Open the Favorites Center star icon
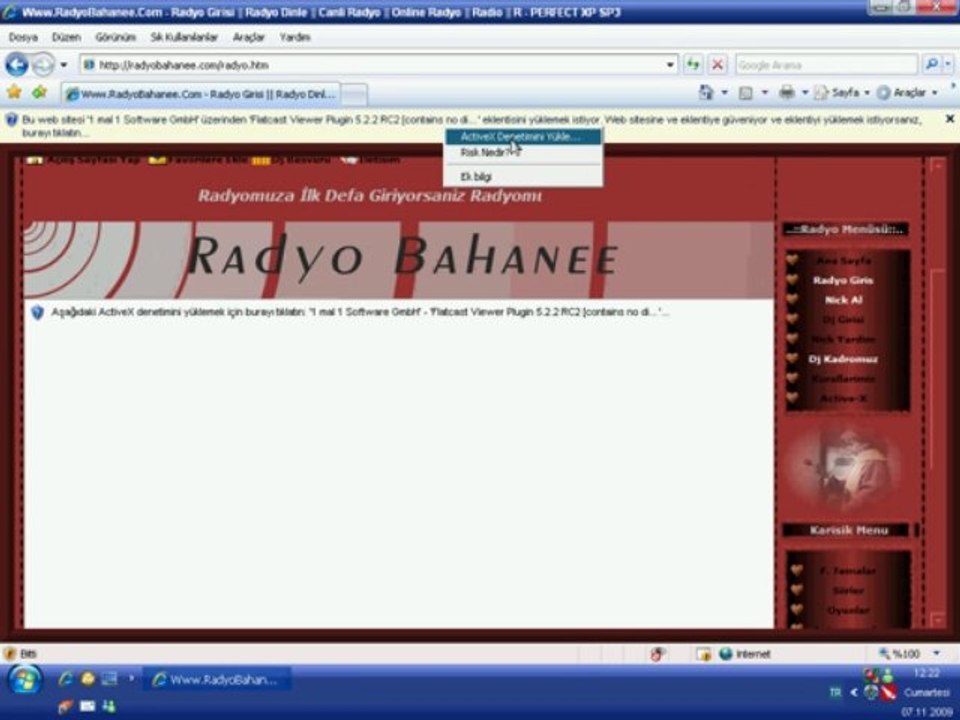This screenshot has width=960, height=720. (14, 92)
